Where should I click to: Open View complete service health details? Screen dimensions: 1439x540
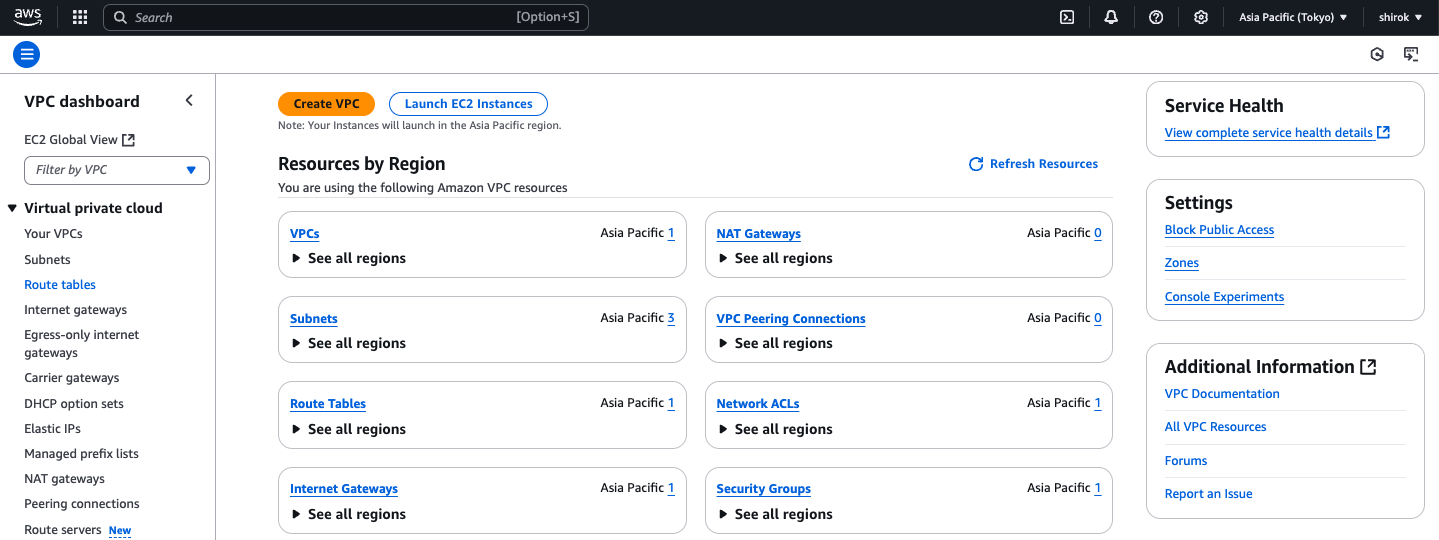click(x=1277, y=133)
